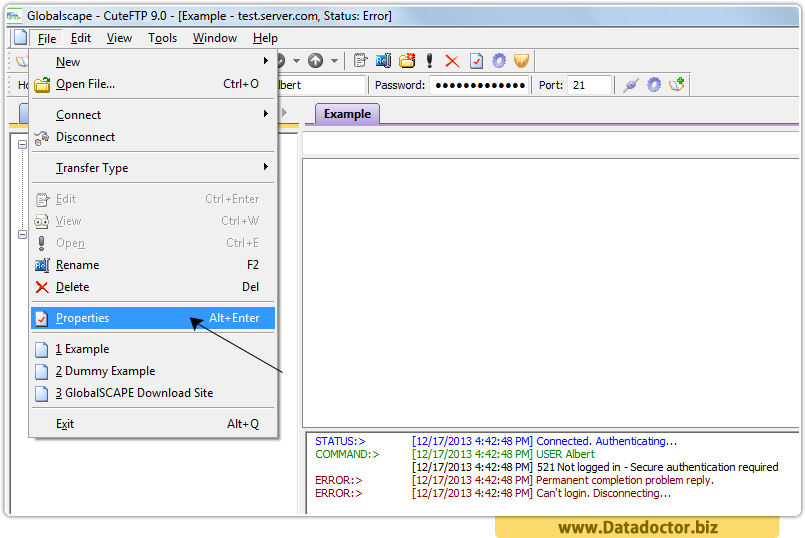Open the View menu in menu bar
The image size is (805, 538).
(119, 38)
